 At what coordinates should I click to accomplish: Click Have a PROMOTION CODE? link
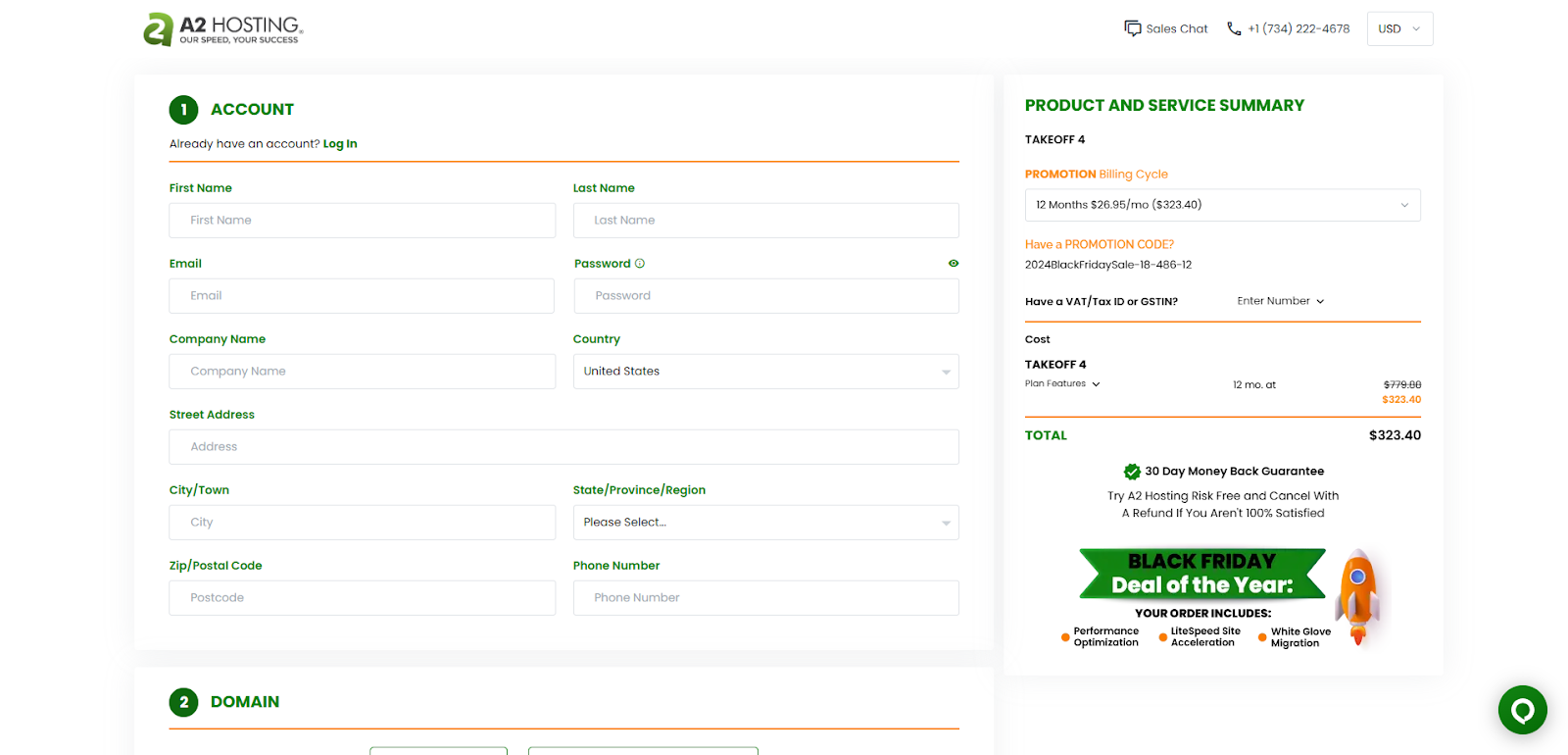tap(1099, 245)
